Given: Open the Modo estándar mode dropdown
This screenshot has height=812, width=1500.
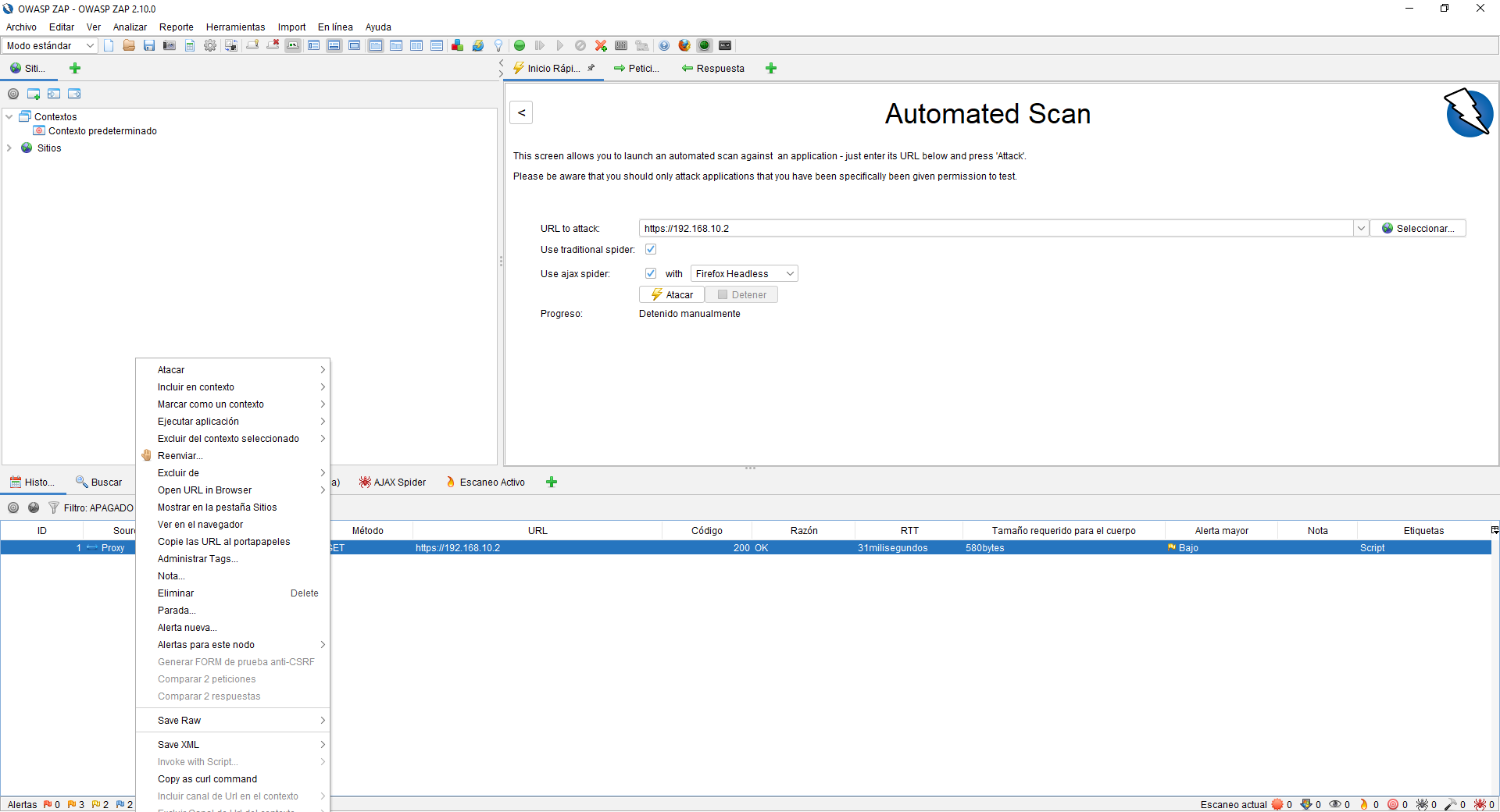Looking at the screenshot, I should tap(49, 45).
